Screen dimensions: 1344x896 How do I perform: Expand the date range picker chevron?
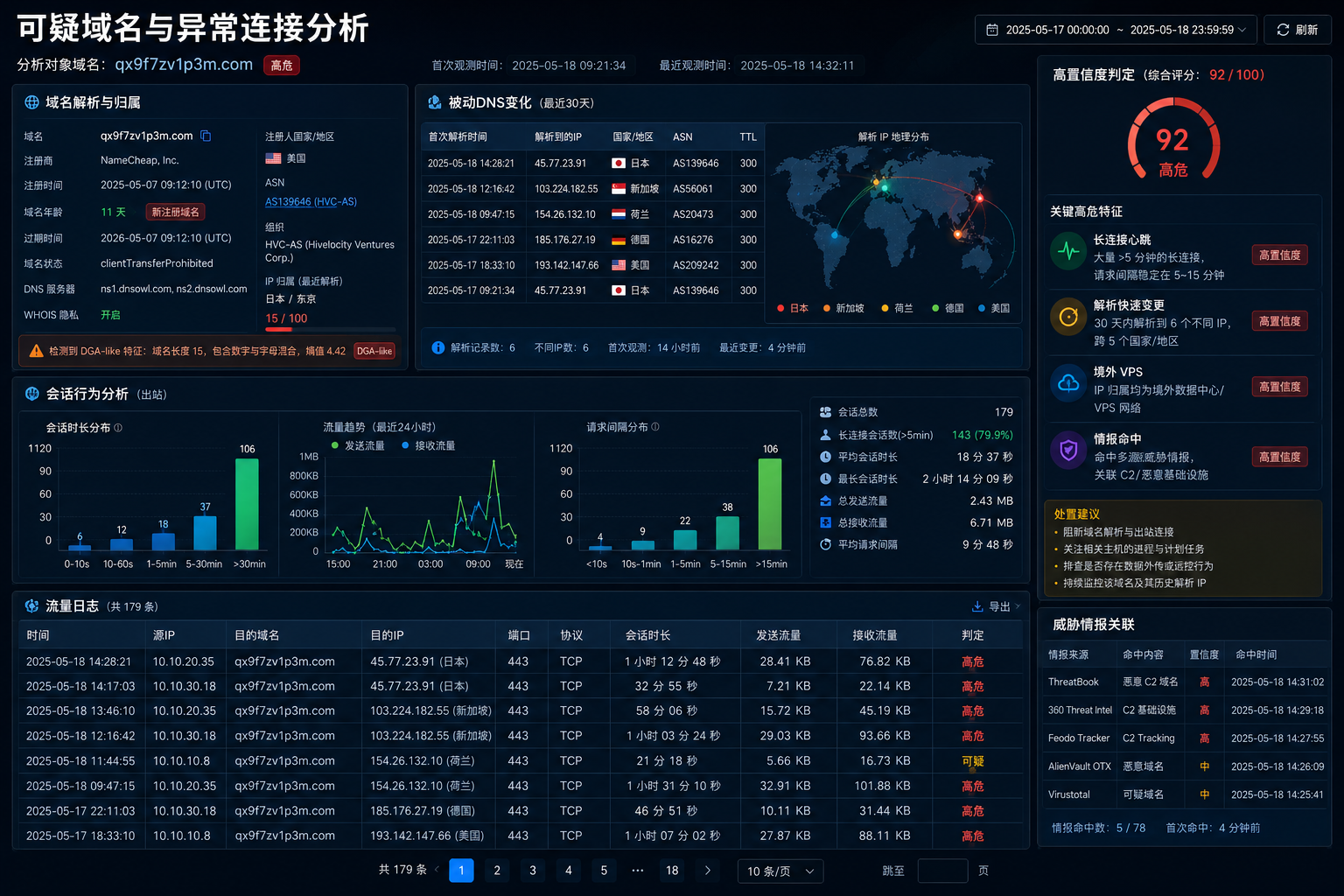[1243, 30]
